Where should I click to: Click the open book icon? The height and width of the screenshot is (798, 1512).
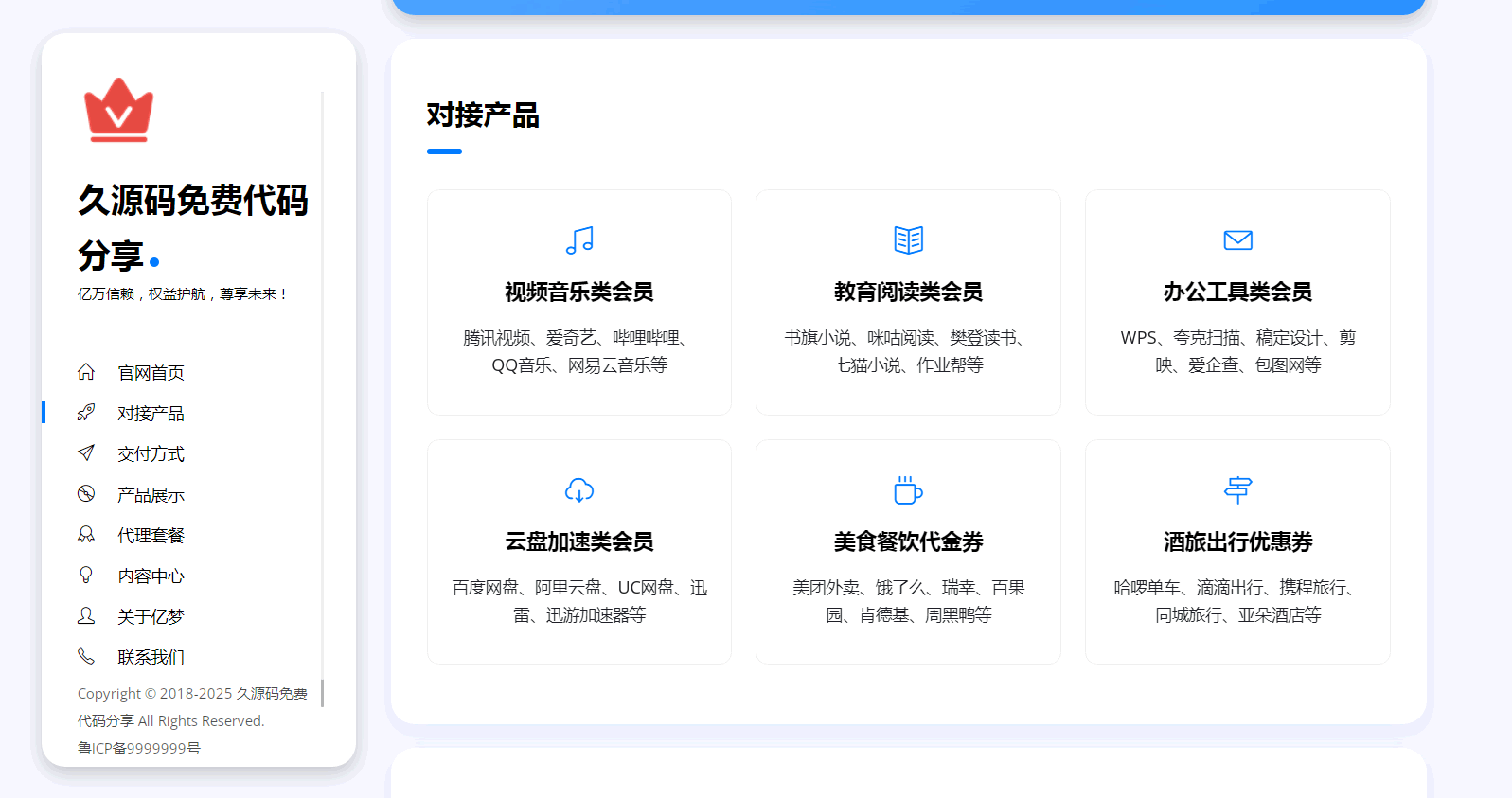pos(908,240)
